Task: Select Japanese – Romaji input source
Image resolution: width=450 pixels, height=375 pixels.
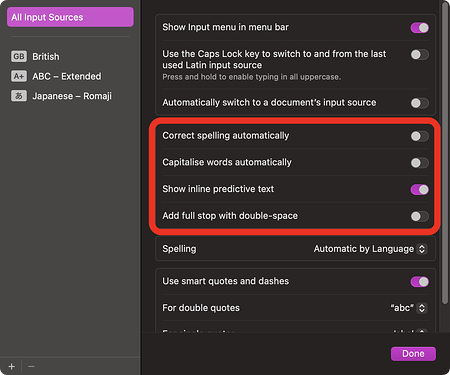Action: point(70,96)
